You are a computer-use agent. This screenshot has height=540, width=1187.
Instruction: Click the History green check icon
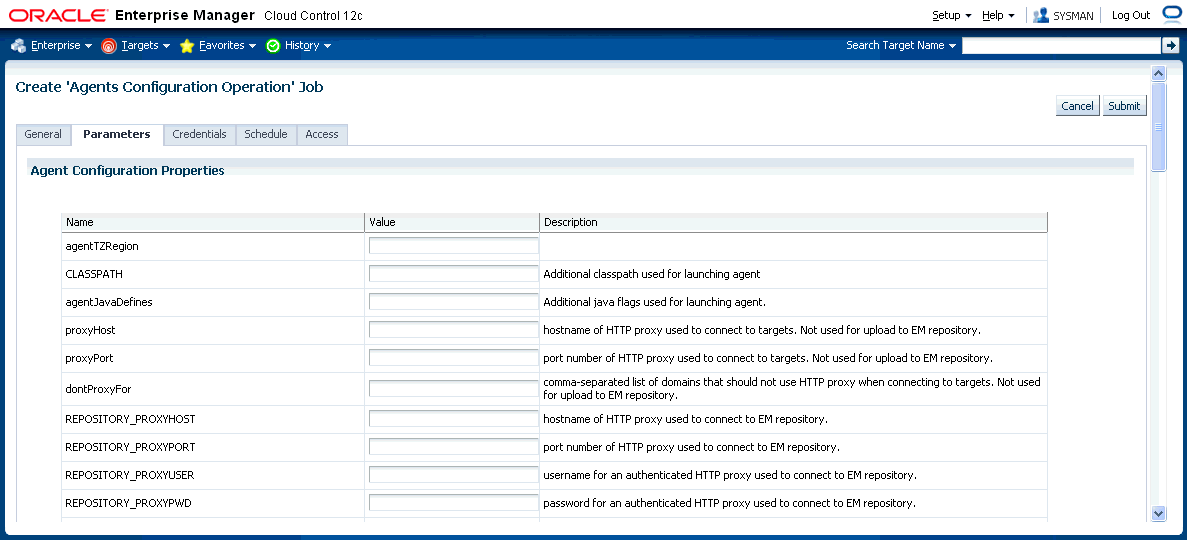(x=273, y=45)
